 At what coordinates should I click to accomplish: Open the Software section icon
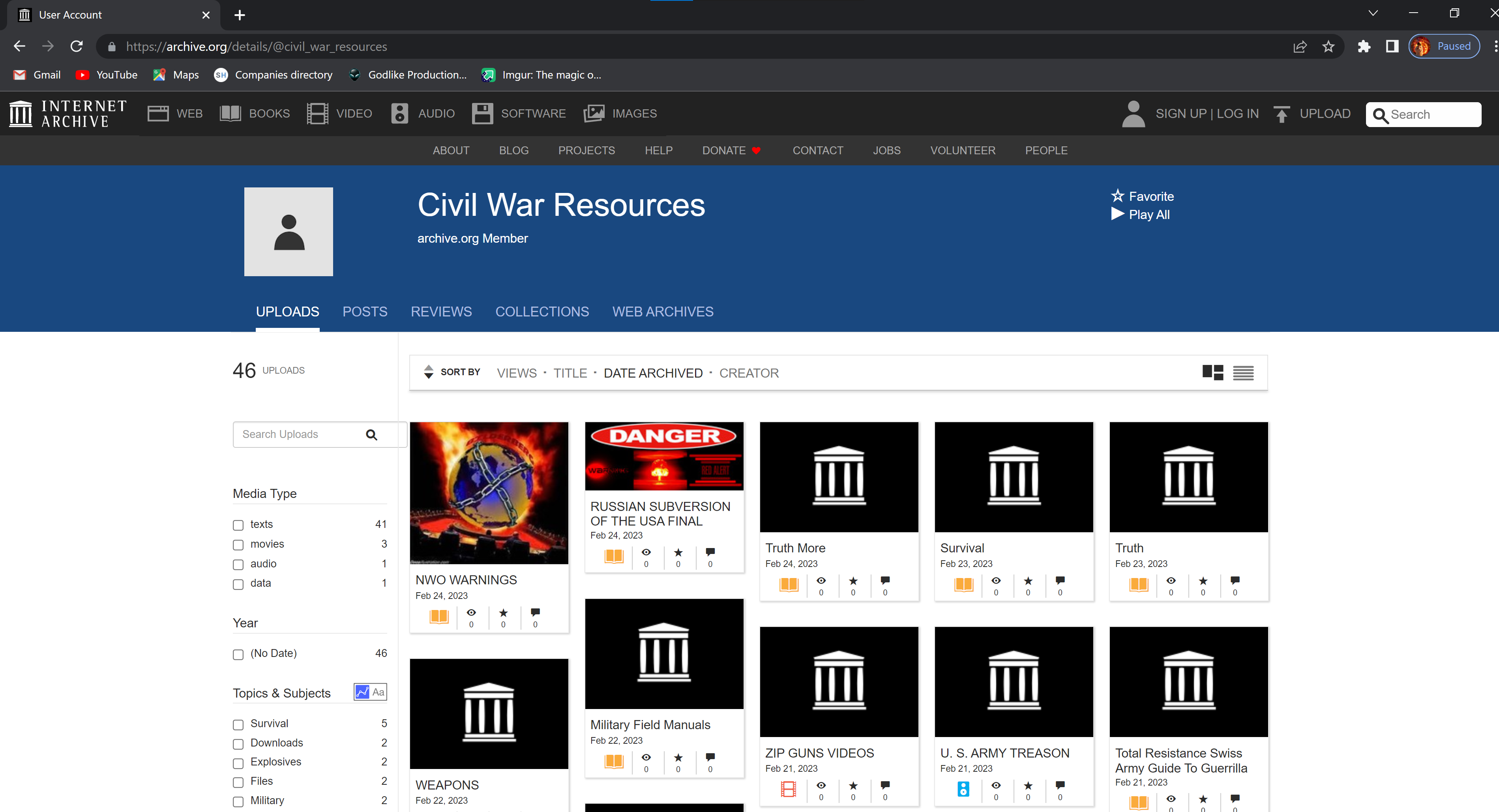point(482,113)
